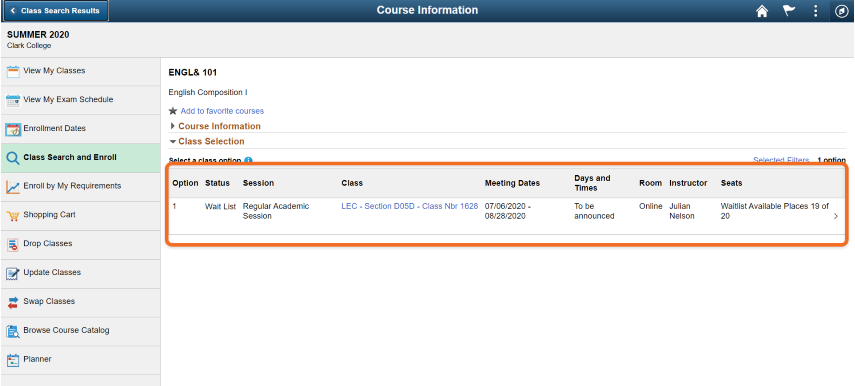This screenshot has width=855, height=386.
Task: Go back to Class Search Results
Action: [56, 11]
